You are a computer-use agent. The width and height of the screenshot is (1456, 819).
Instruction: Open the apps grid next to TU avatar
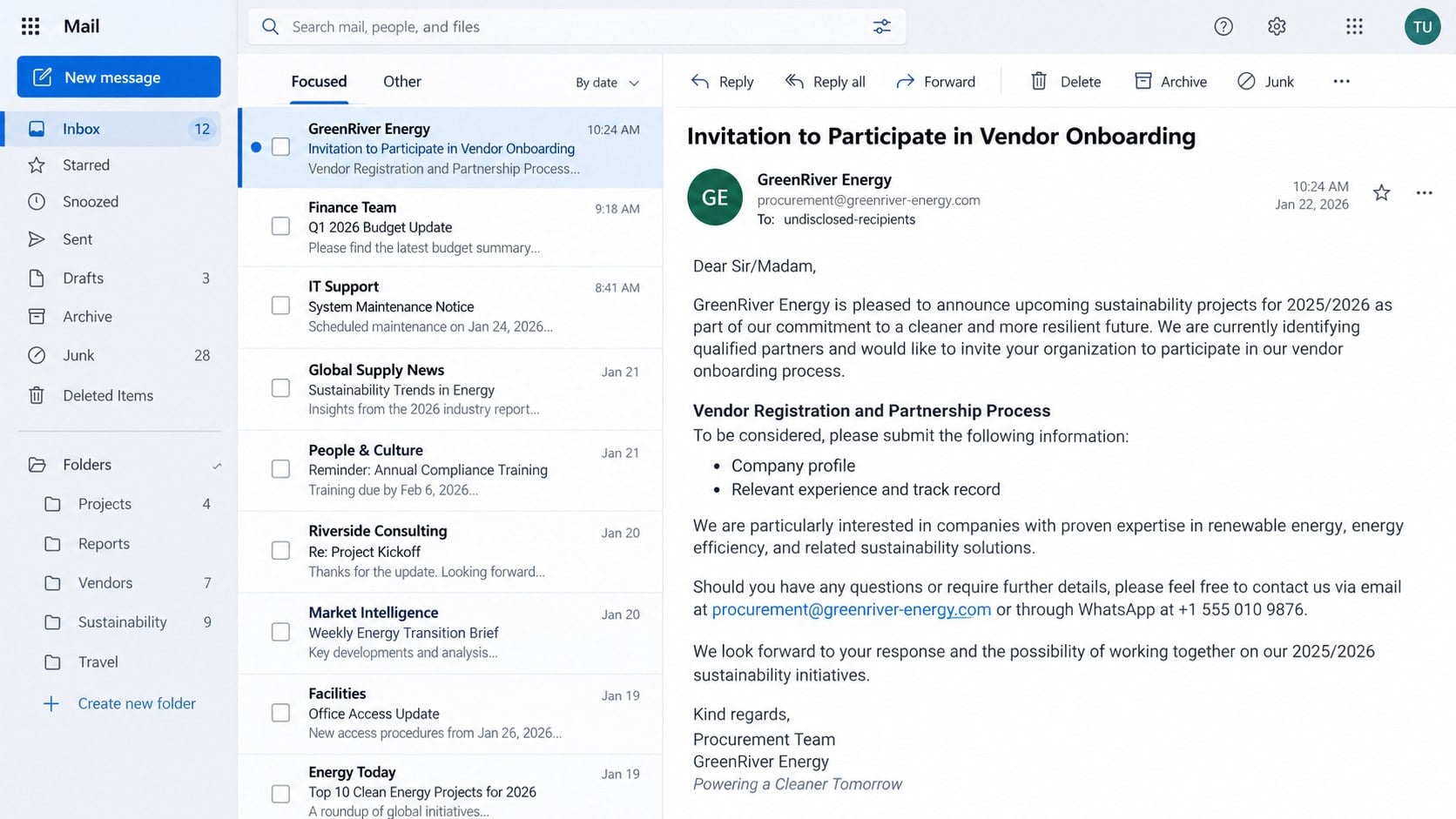point(1354,27)
